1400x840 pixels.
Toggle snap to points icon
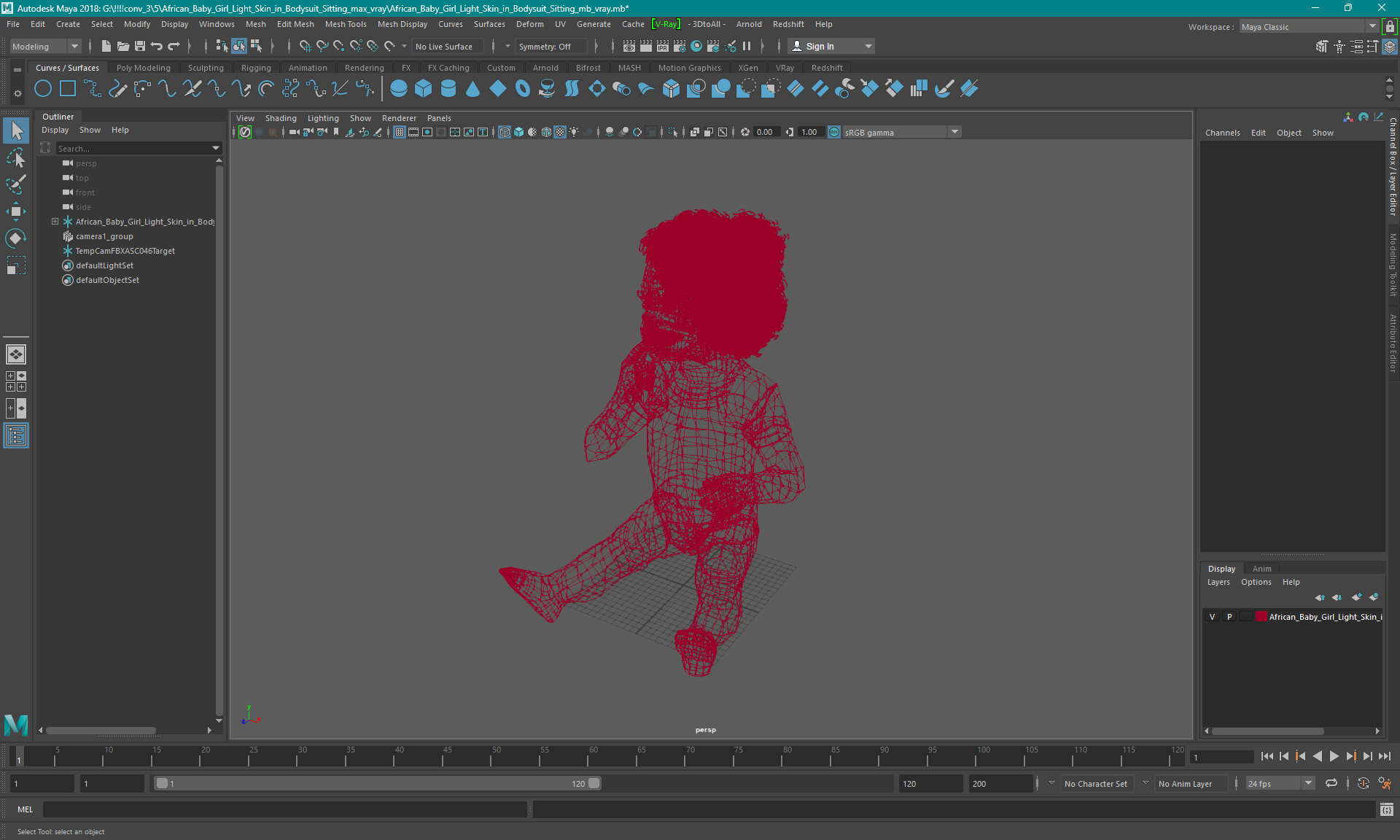[339, 46]
